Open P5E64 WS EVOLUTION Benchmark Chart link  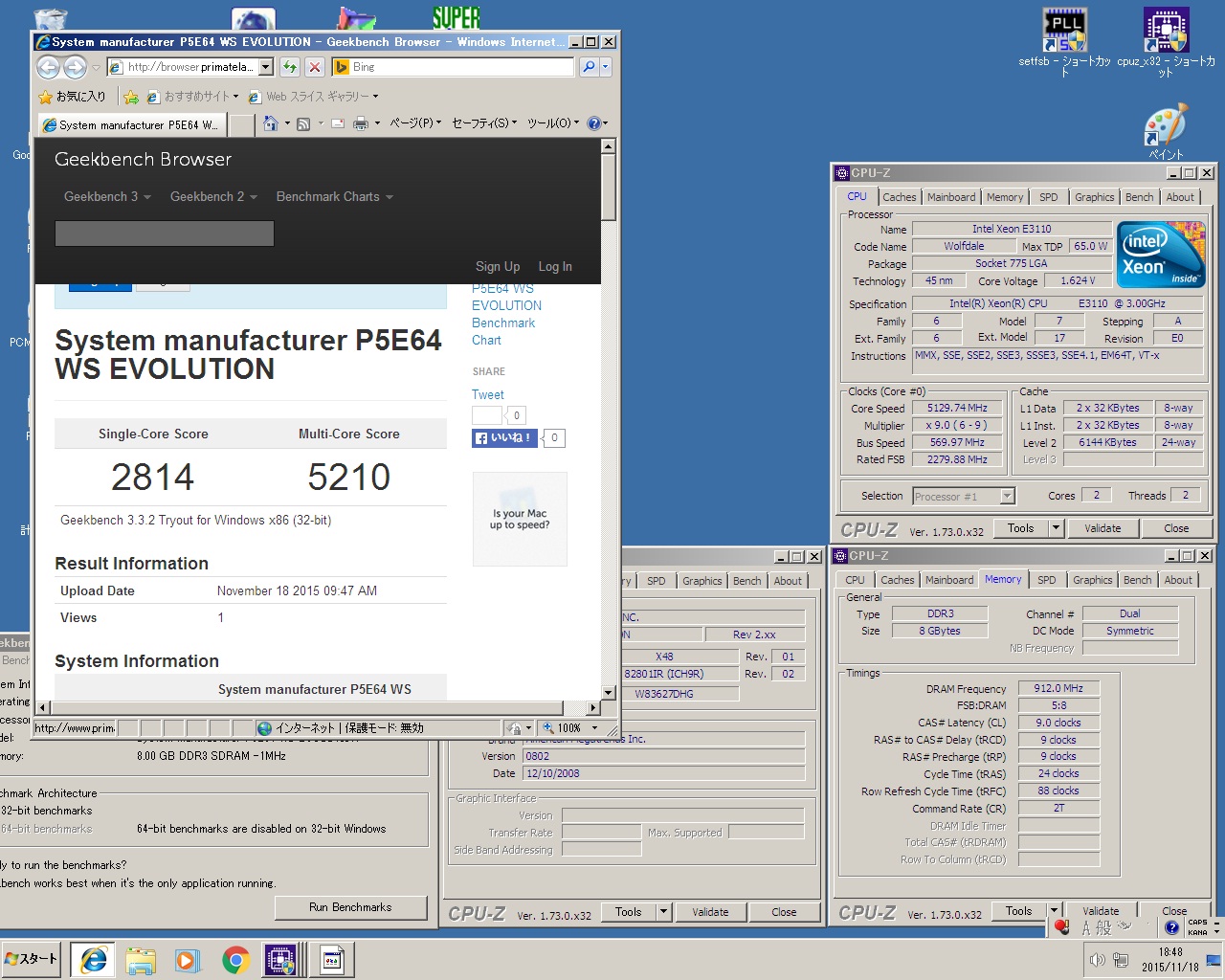tap(506, 314)
